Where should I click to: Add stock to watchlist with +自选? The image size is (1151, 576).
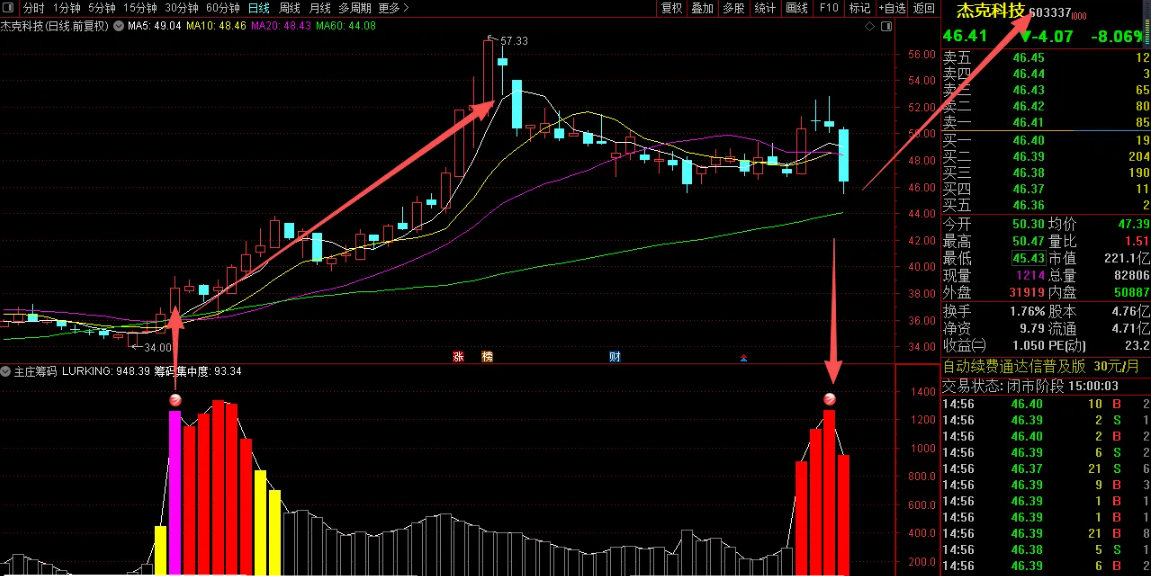pos(892,8)
